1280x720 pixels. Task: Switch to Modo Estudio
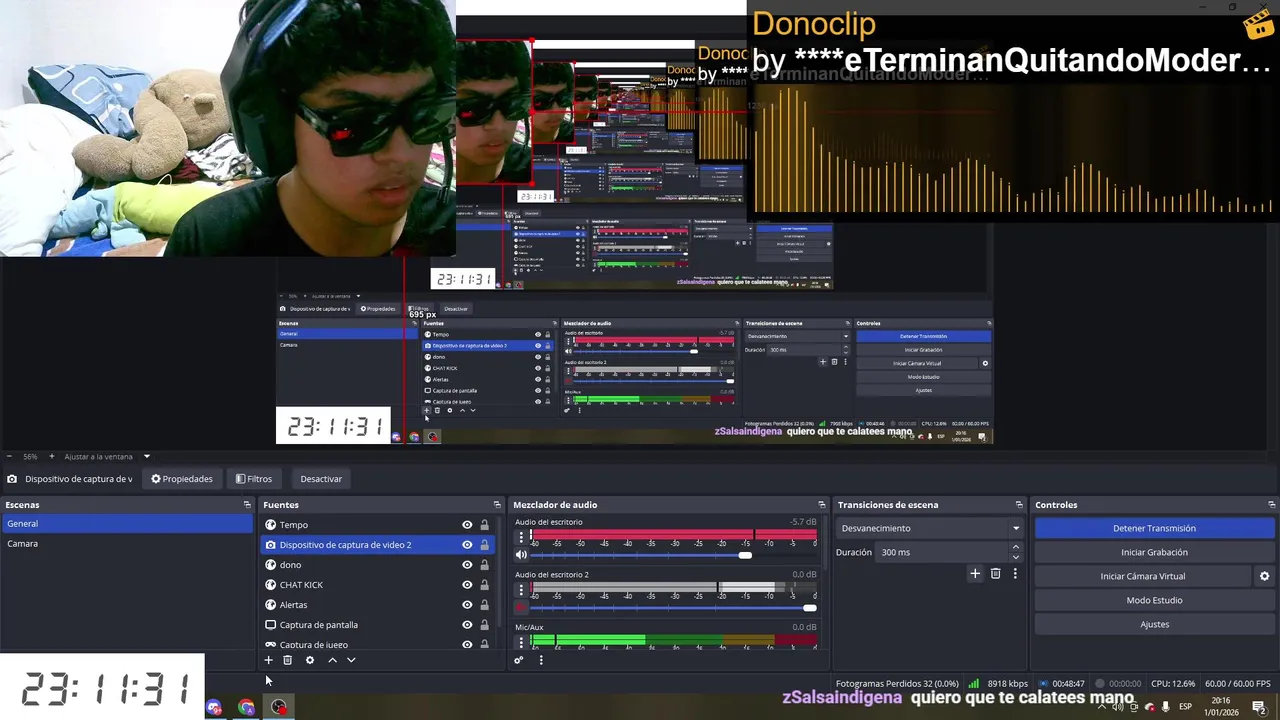click(1154, 600)
